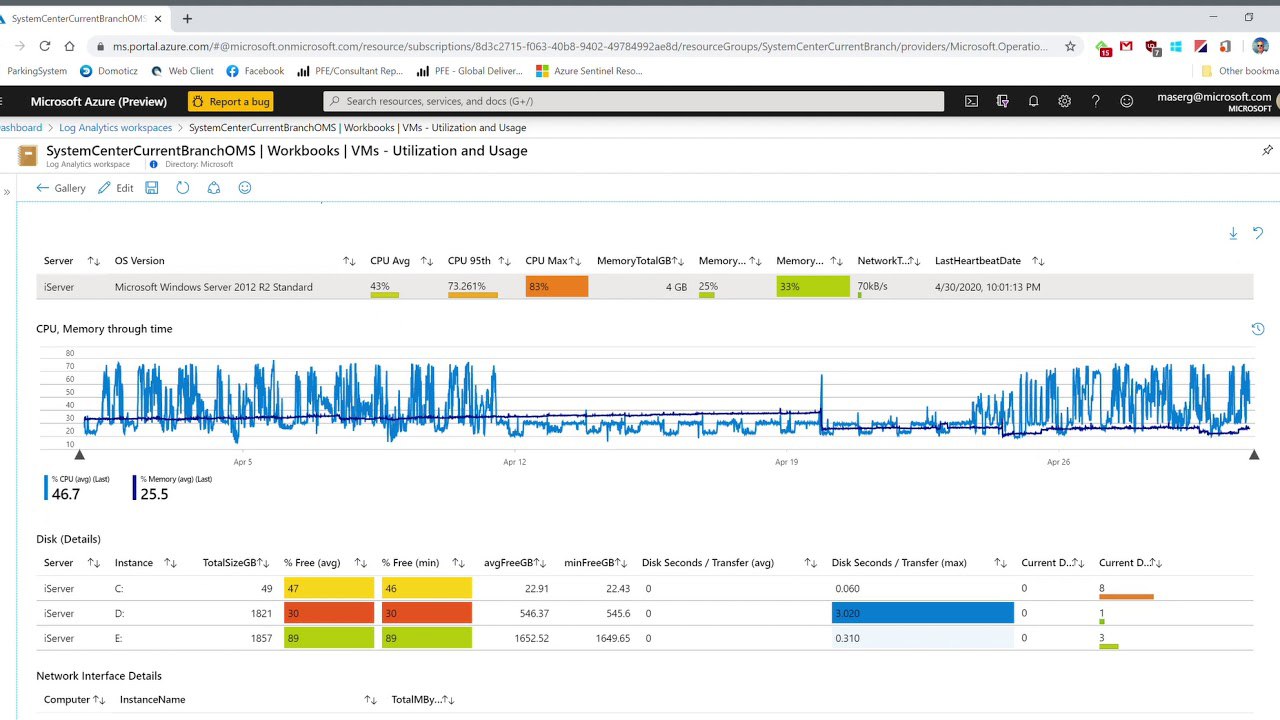
Task: Open Azure header feedback smiley
Action: [x=1127, y=101]
